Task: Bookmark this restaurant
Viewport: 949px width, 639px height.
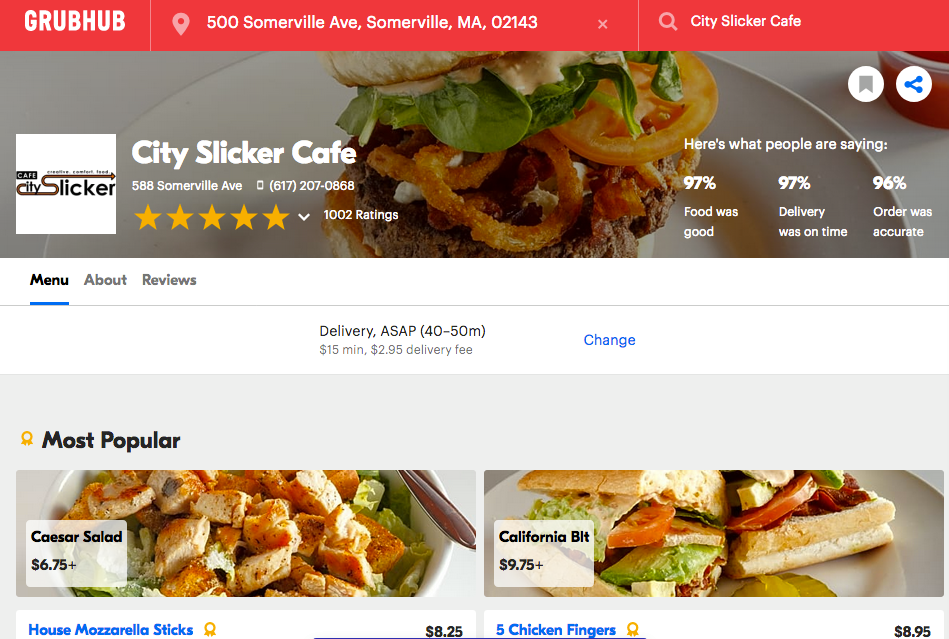Action: tap(866, 84)
